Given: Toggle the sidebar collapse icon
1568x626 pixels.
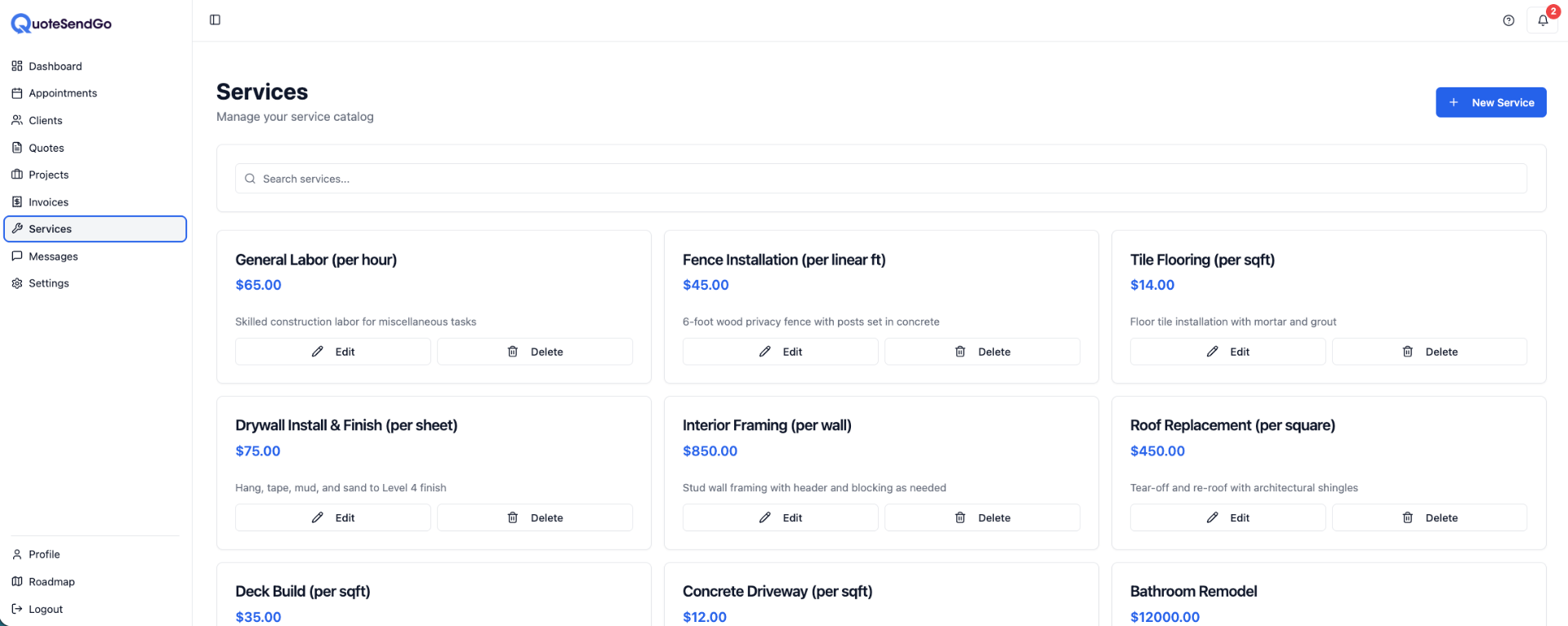Looking at the screenshot, I should click(x=215, y=20).
